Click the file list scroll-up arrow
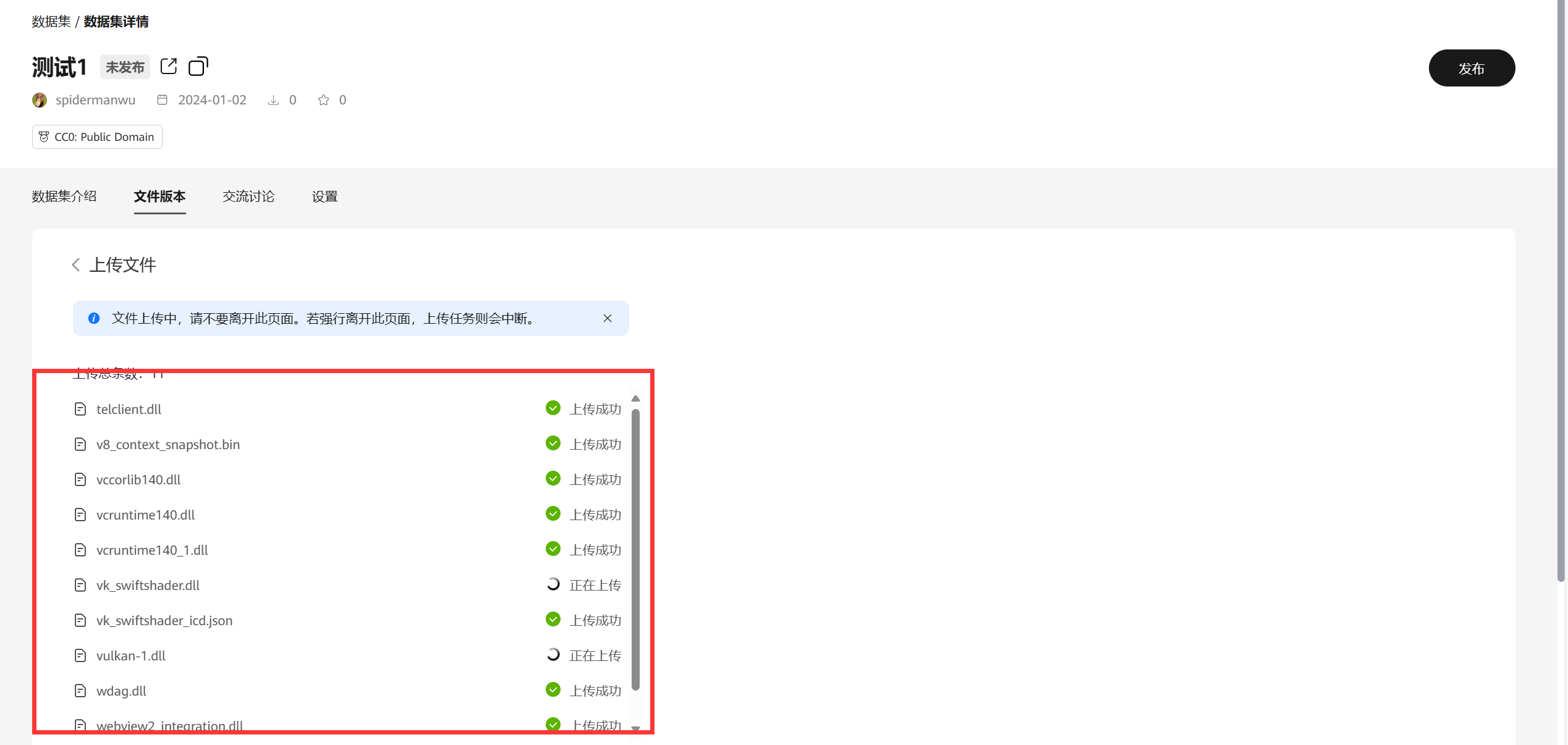 (635, 398)
